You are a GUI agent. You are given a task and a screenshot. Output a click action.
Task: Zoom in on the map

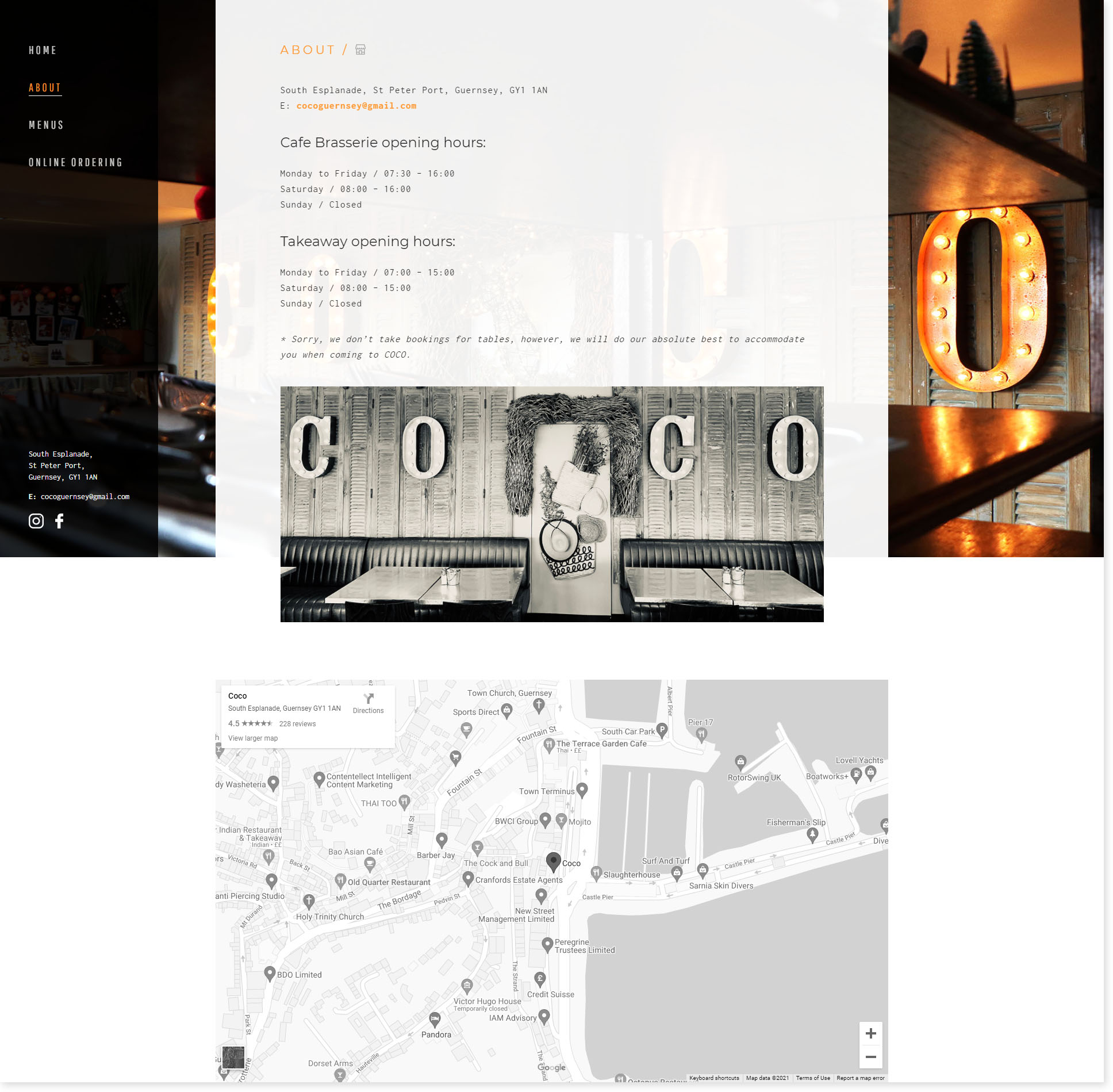pyautogui.click(x=870, y=1033)
